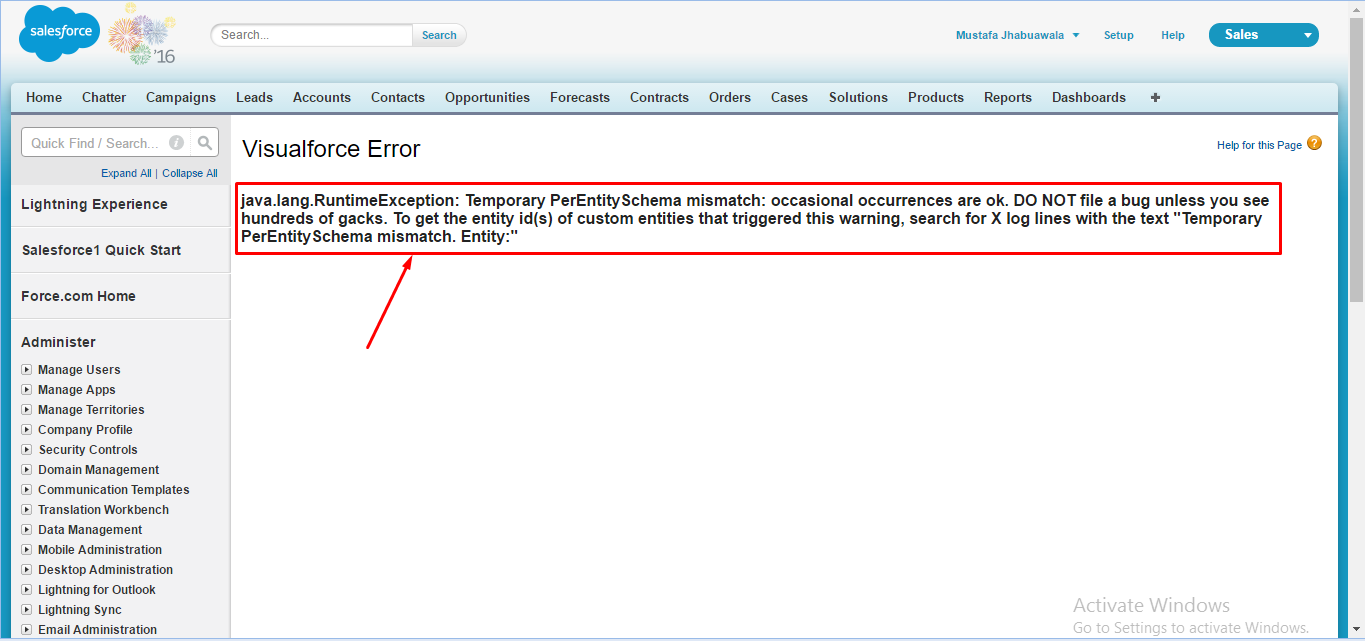Viewport: 1365px width, 641px height.
Task: Go to the Cases tab
Action: [789, 98]
